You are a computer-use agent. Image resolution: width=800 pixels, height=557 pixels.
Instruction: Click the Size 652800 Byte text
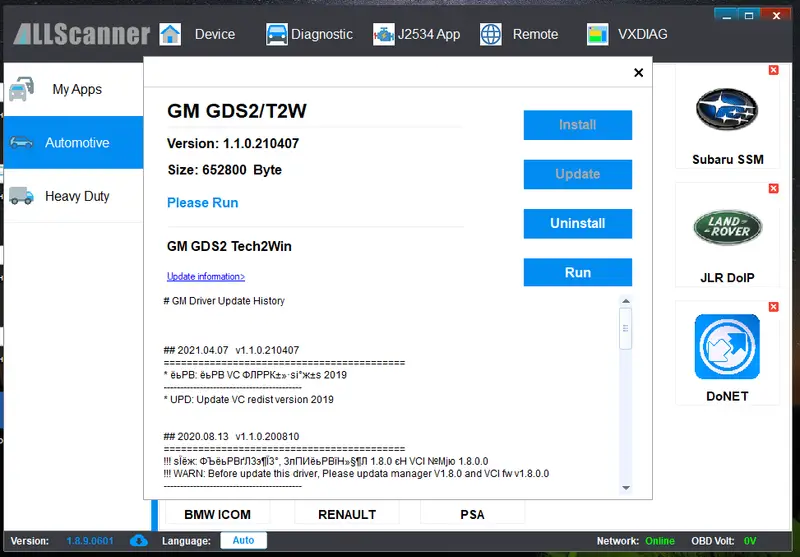click(x=224, y=170)
